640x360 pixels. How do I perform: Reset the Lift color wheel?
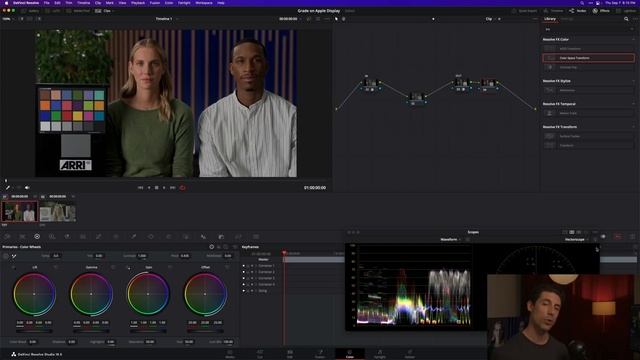click(x=56, y=267)
